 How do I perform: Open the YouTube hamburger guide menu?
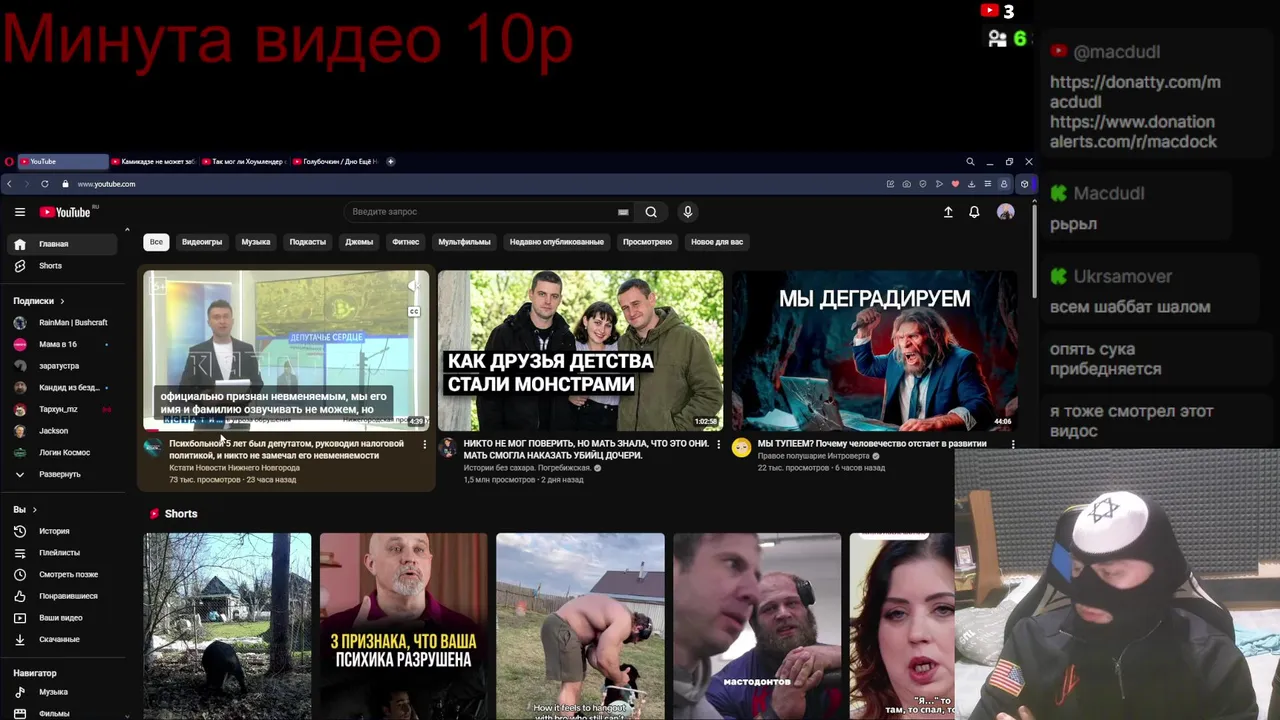point(19,212)
